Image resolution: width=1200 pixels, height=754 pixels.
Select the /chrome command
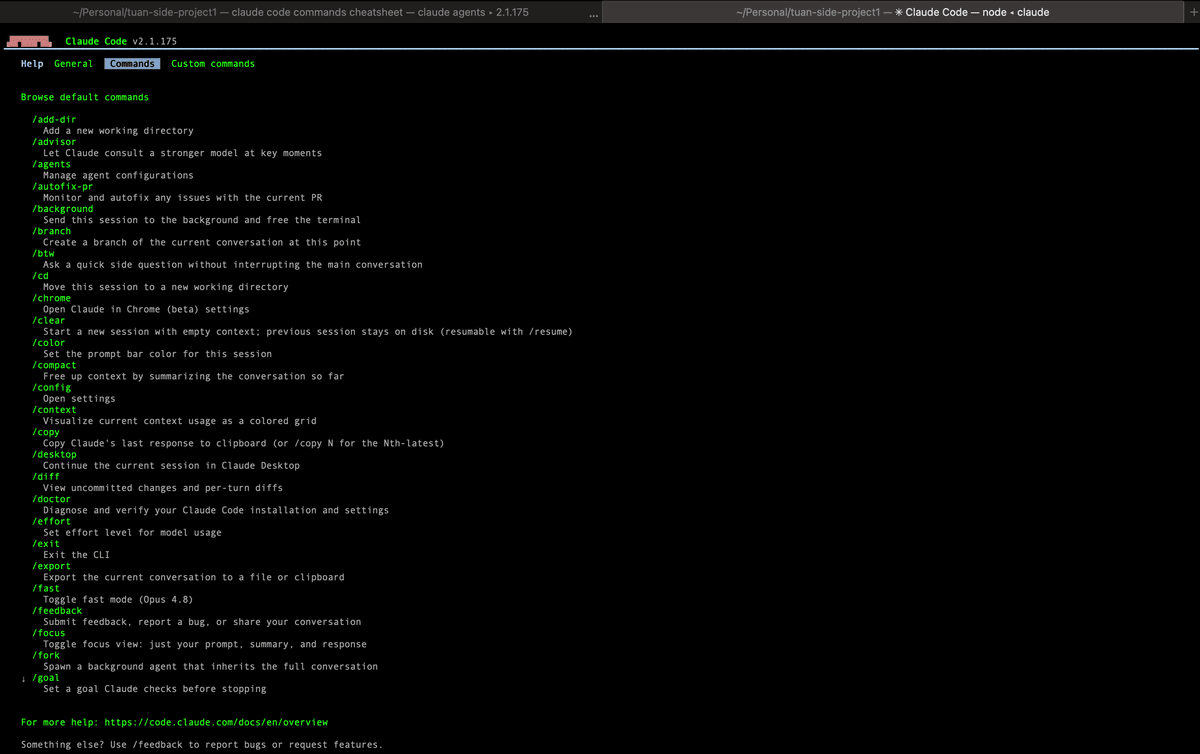tap(51, 298)
